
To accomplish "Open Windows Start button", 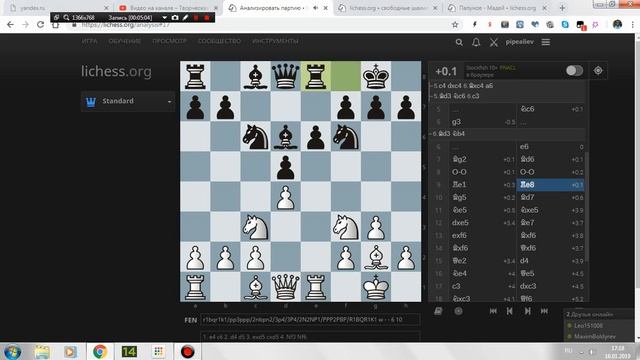I will coord(12,351).
